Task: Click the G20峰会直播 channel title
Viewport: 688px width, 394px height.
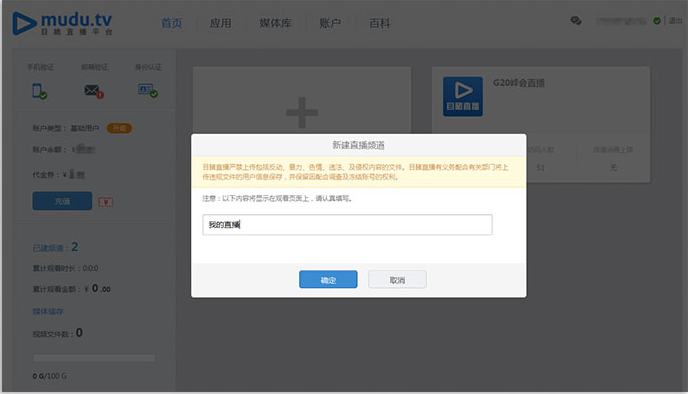Action: pyautogui.click(x=519, y=83)
